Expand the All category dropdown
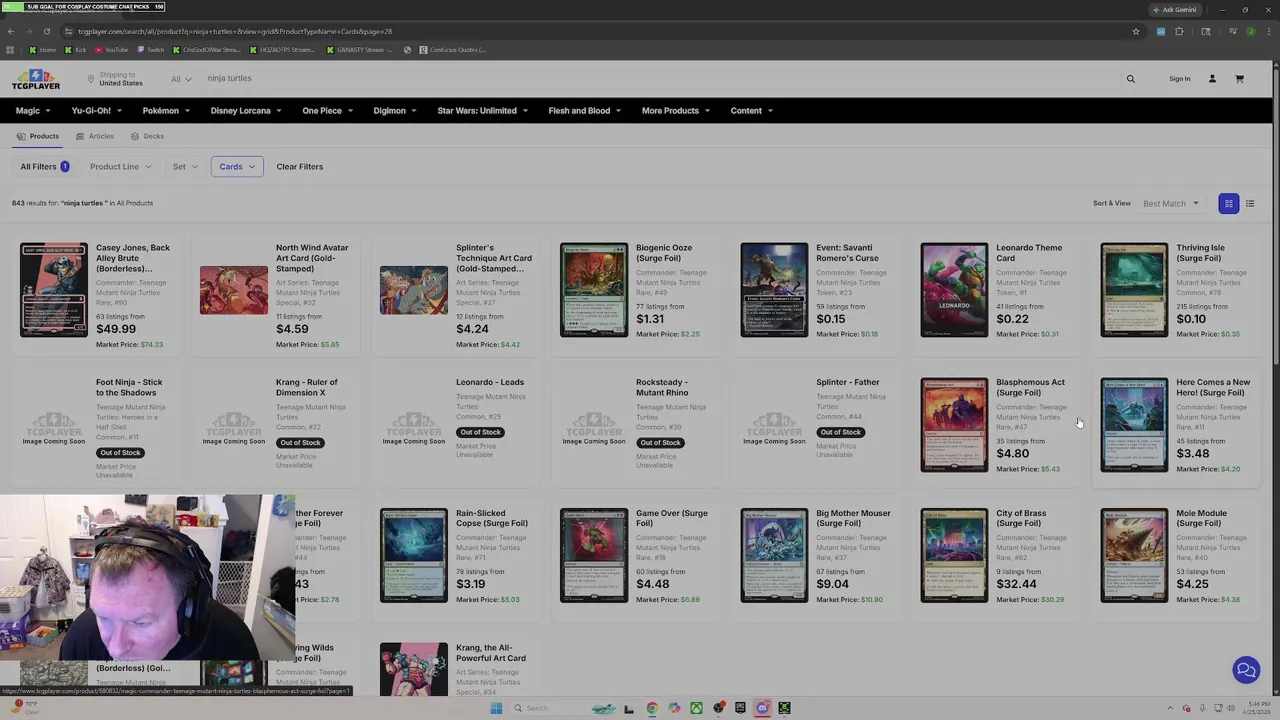 (x=181, y=79)
